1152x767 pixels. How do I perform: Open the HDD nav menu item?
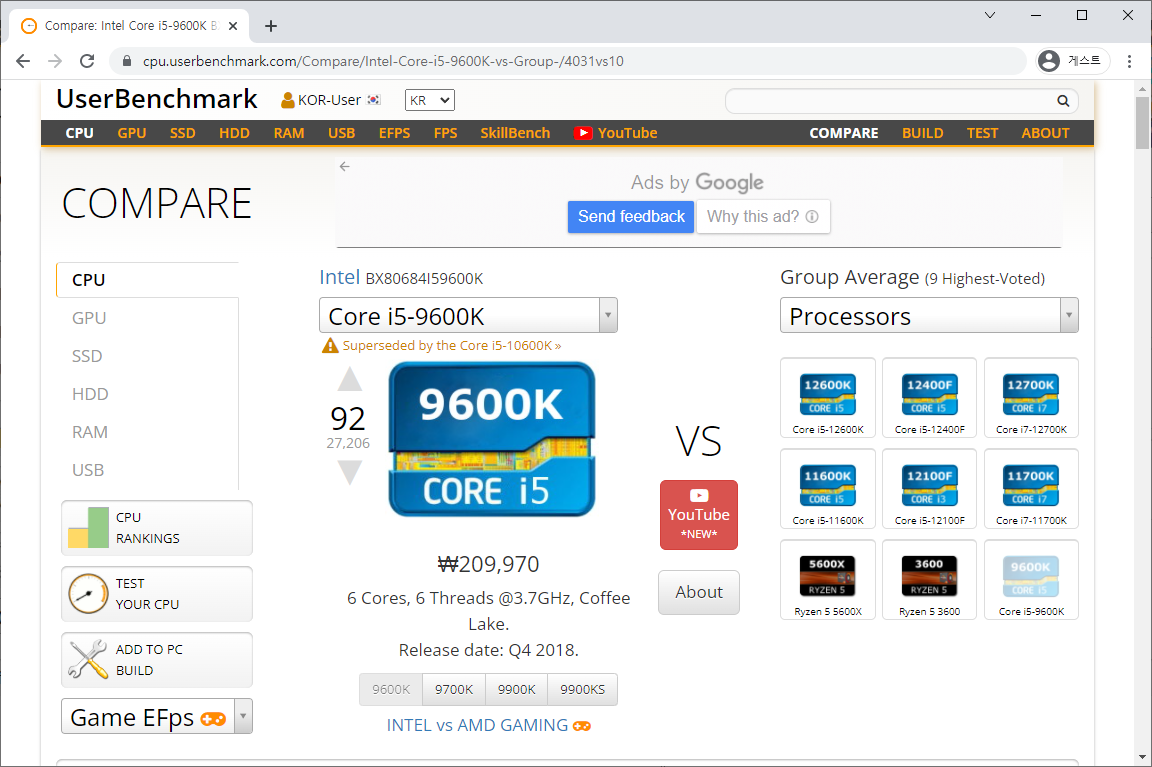[x=234, y=133]
